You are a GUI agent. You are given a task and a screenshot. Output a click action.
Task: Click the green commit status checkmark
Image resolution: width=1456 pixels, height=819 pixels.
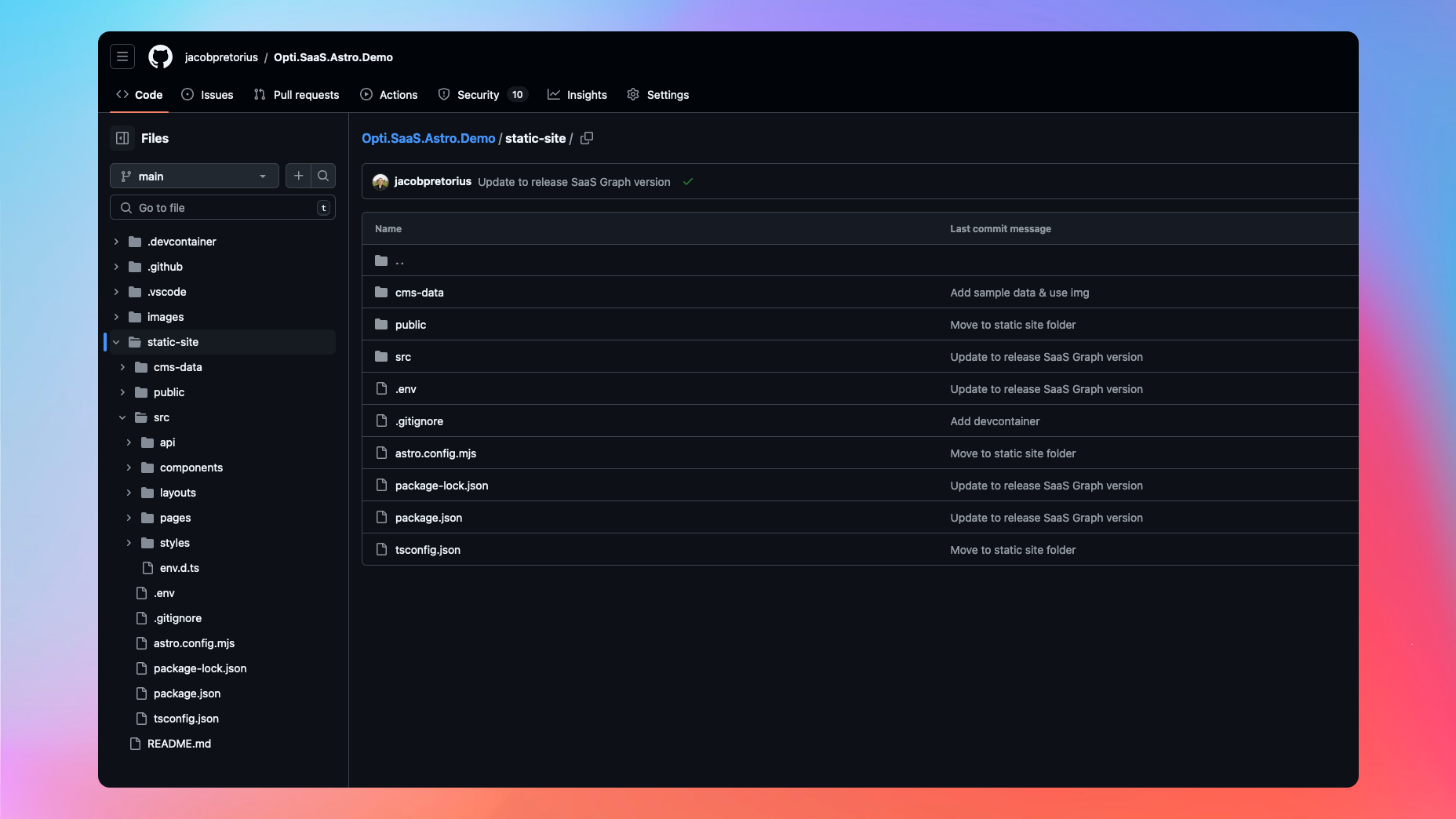688,181
